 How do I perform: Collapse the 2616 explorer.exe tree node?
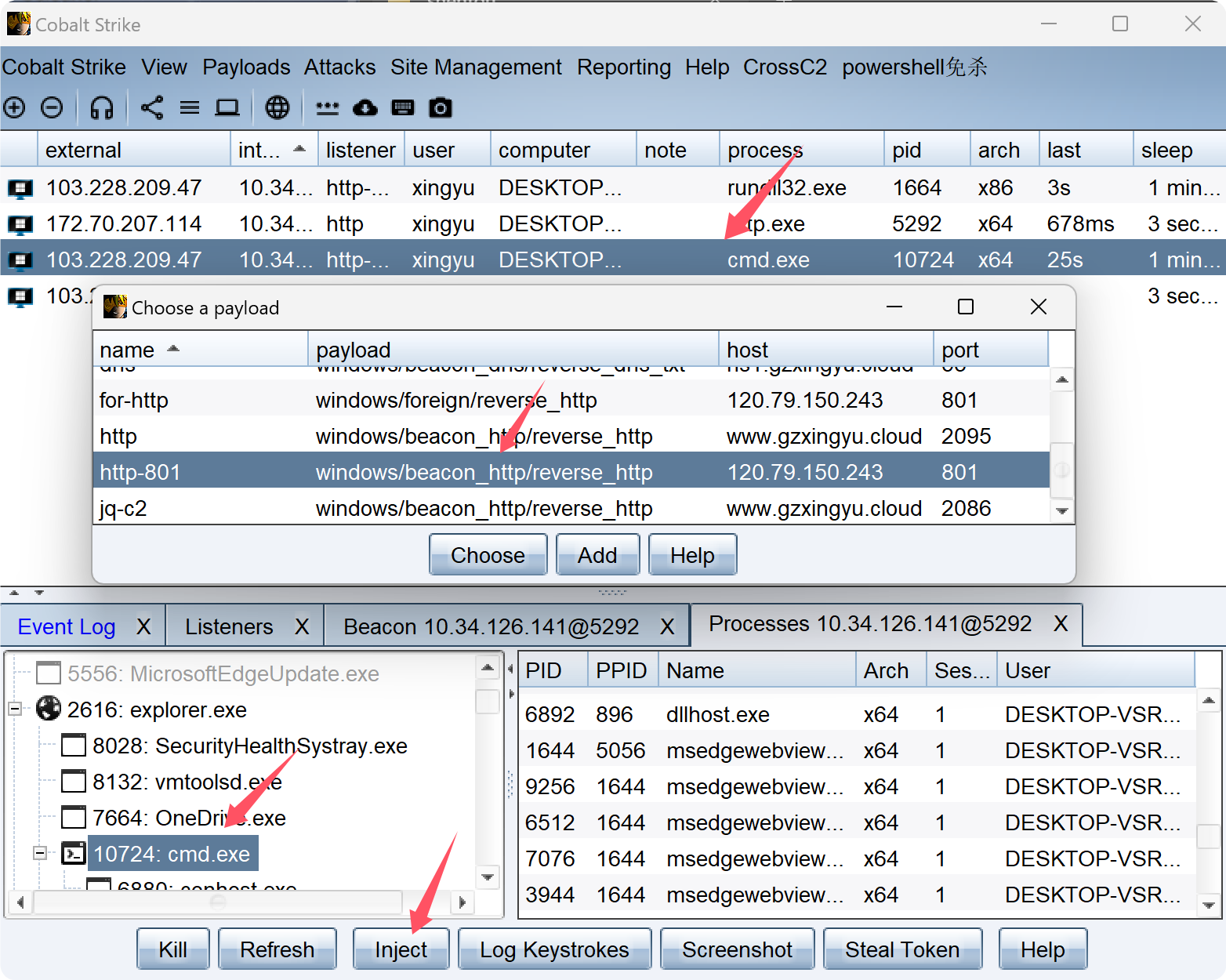[15, 709]
